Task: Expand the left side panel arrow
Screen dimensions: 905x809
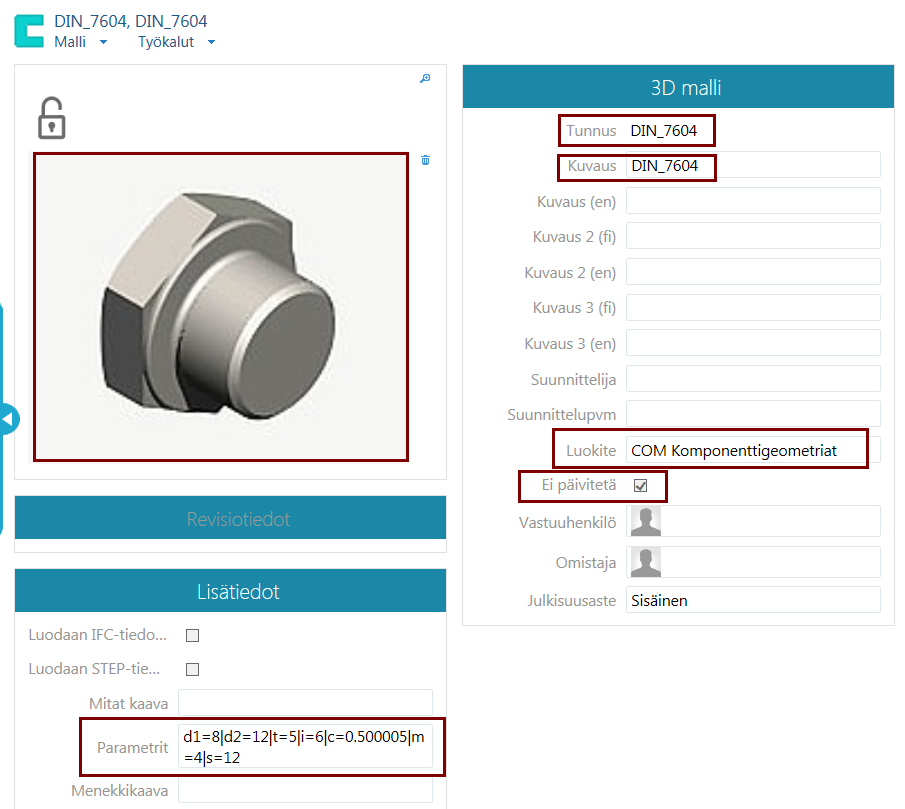Action: click(9, 419)
